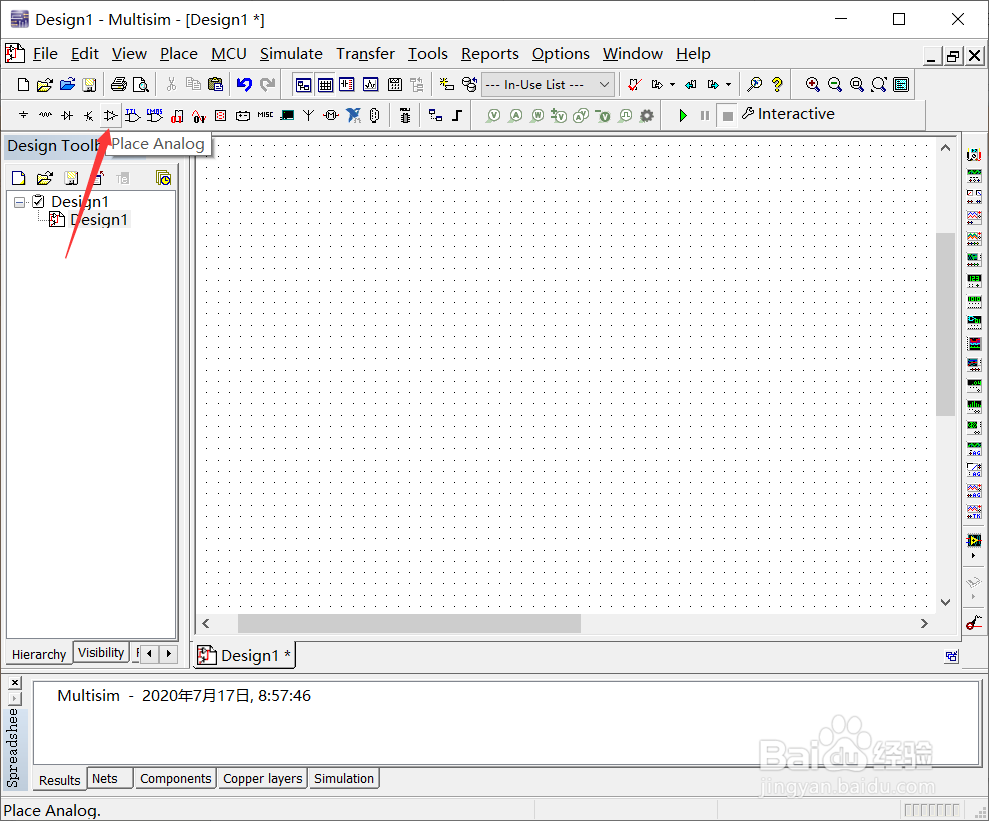The image size is (989, 821).
Task: Click toolbox tab scroll right arrow
Action: pyautogui.click(x=168, y=653)
